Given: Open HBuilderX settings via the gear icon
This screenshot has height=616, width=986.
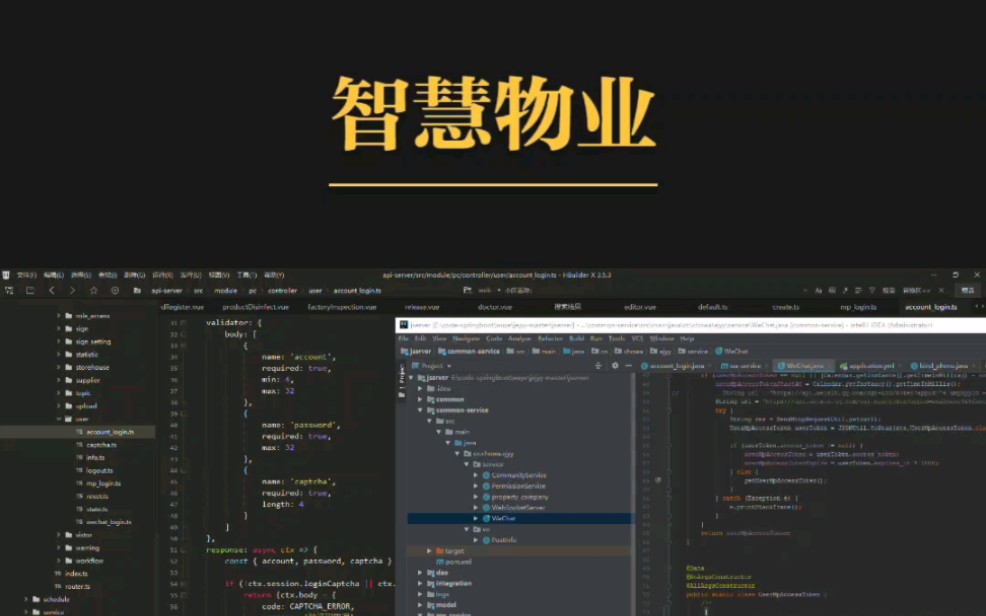Looking at the screenshot, I should 115,290.
